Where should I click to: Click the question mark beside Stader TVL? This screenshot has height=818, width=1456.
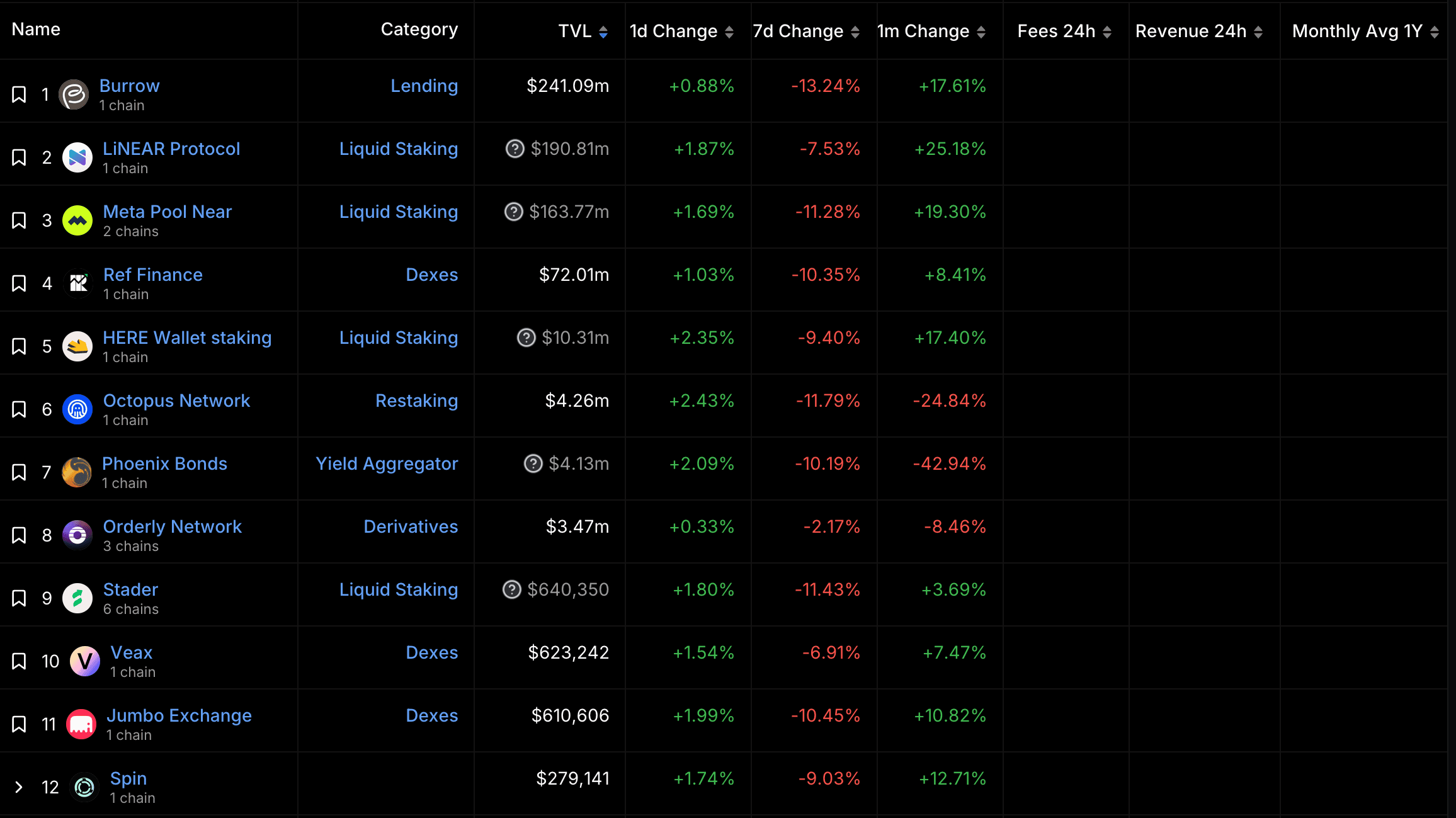pos(512,589)
